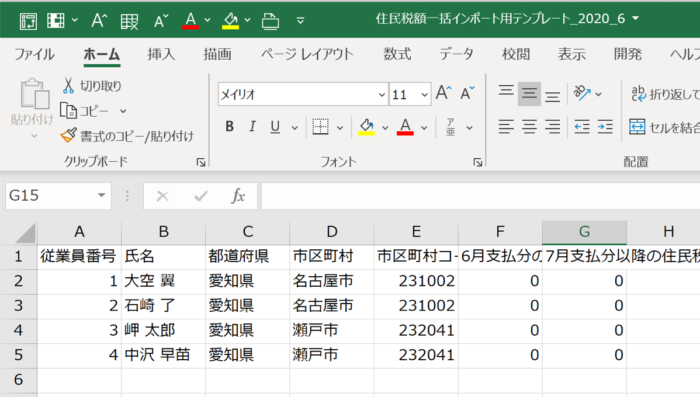
Task: Toggle bold formatting
Action: point(229,127)
